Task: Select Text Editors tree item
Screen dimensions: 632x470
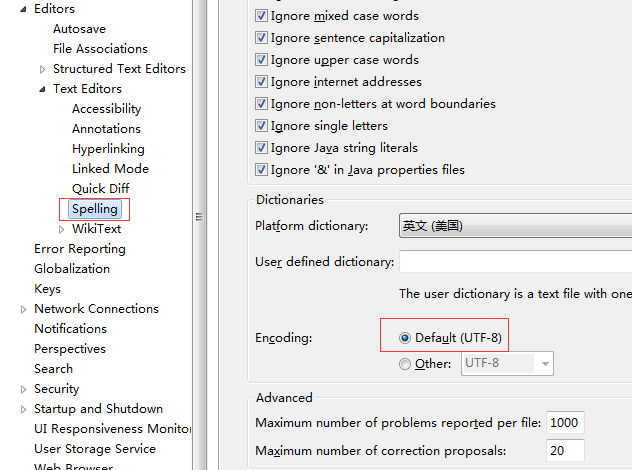Action: click(x=87, y=89)
